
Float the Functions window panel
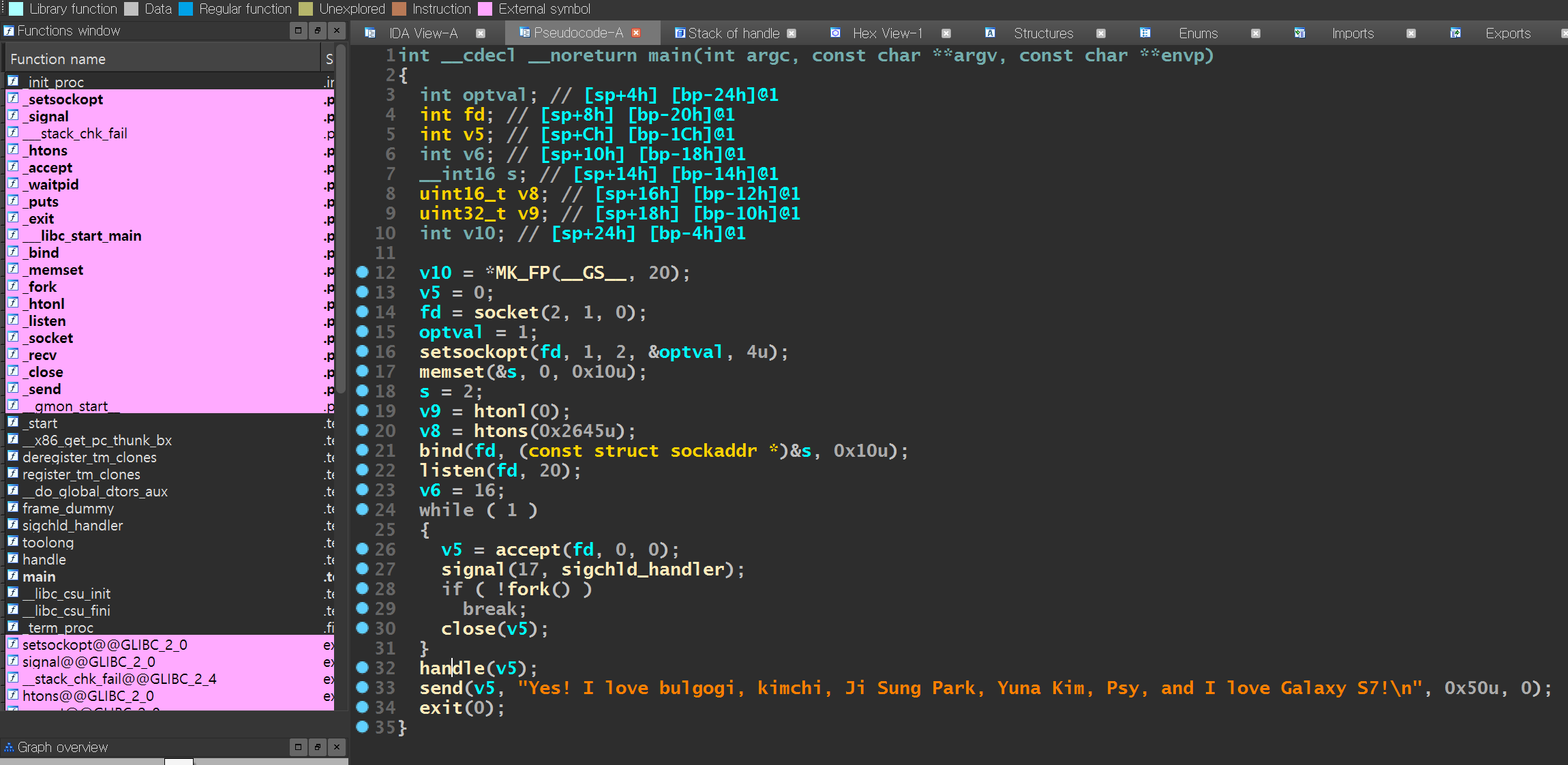[x=318, y=31]
